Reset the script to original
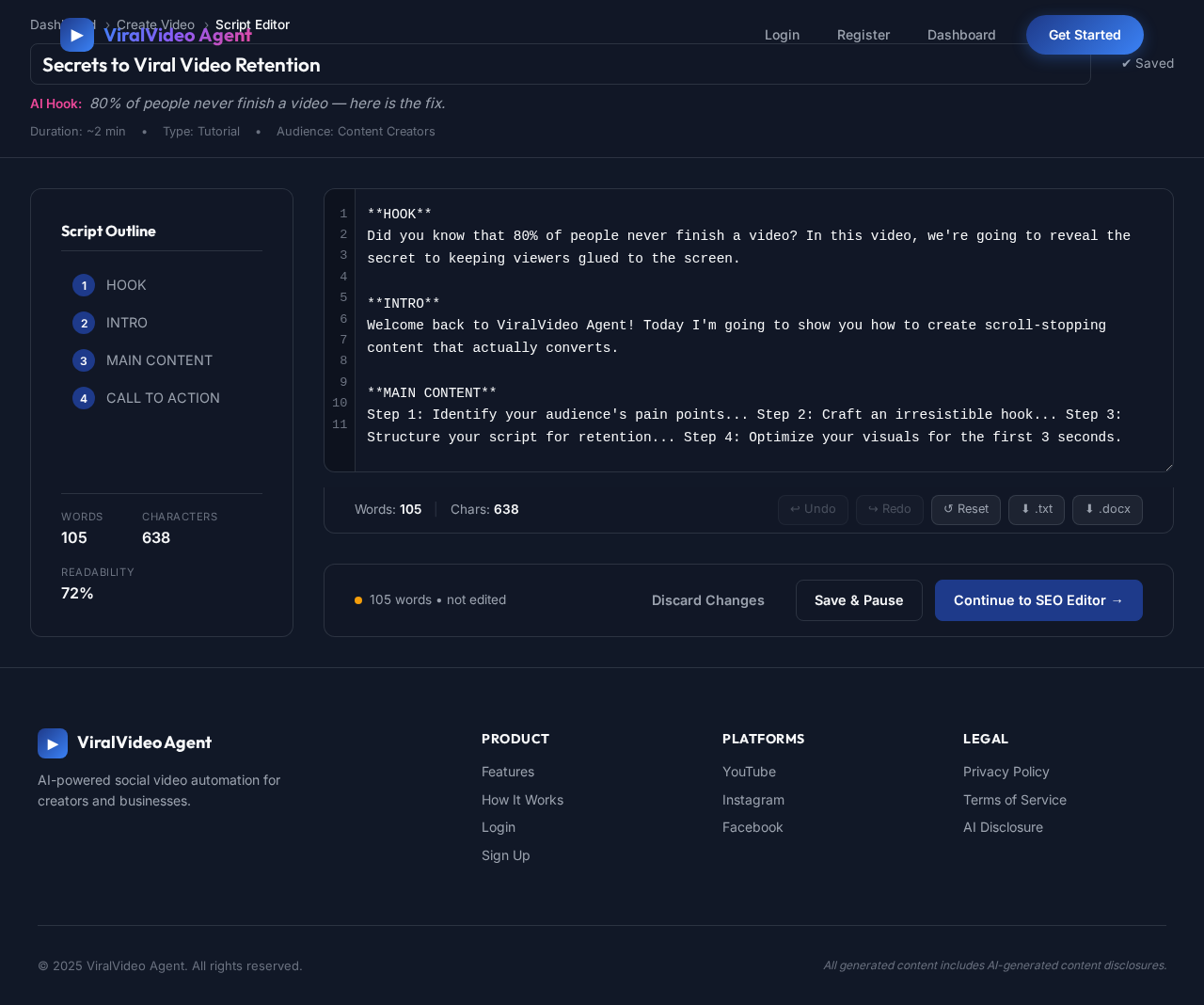The image size is (1204, 1005). (966, 510)
